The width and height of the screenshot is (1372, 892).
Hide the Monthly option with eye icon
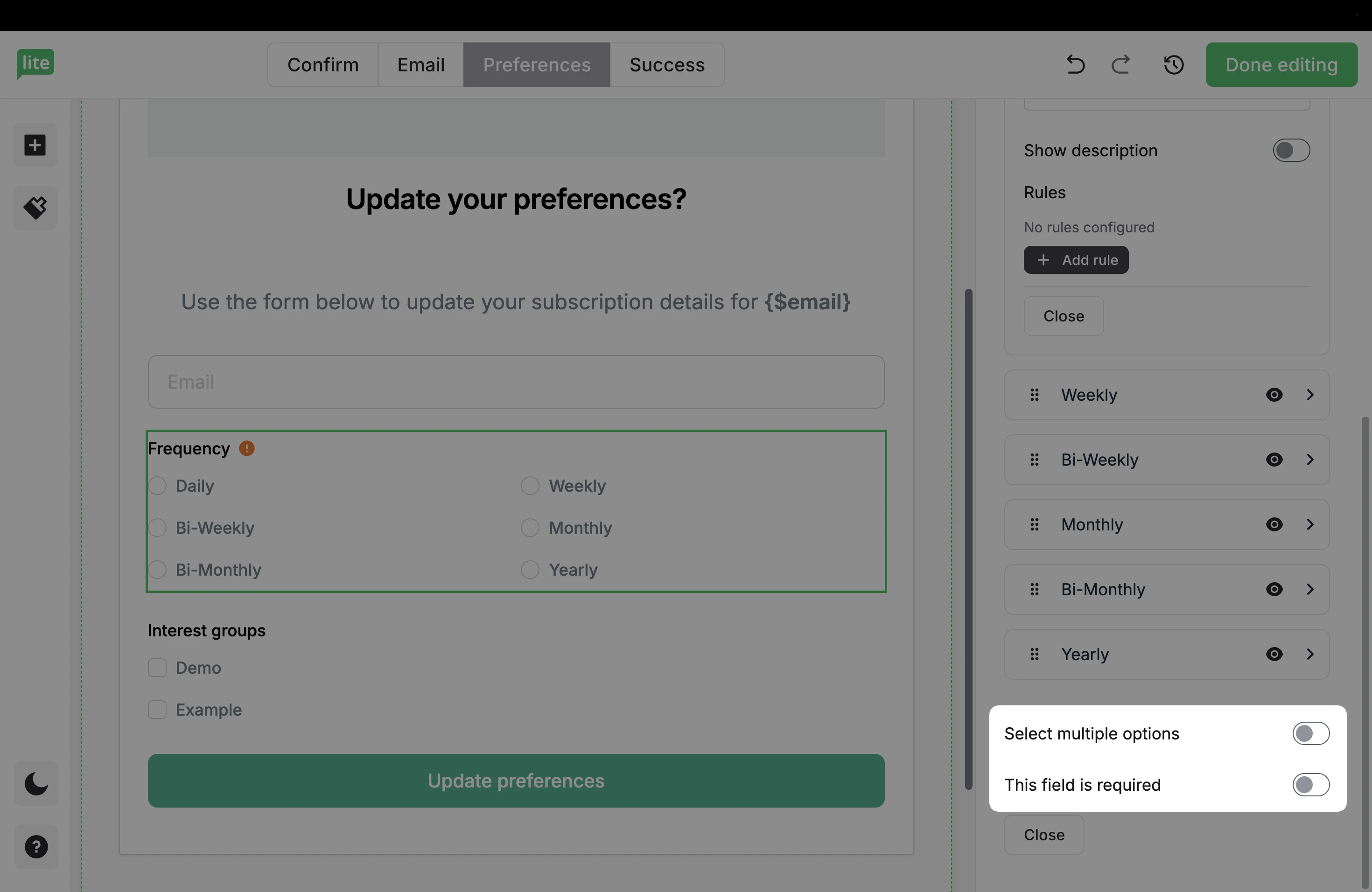[x=1274, y=524]
